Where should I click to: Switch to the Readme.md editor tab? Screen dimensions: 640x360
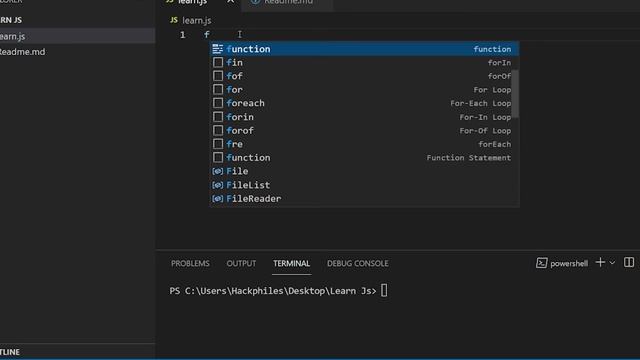click(288, 2)
